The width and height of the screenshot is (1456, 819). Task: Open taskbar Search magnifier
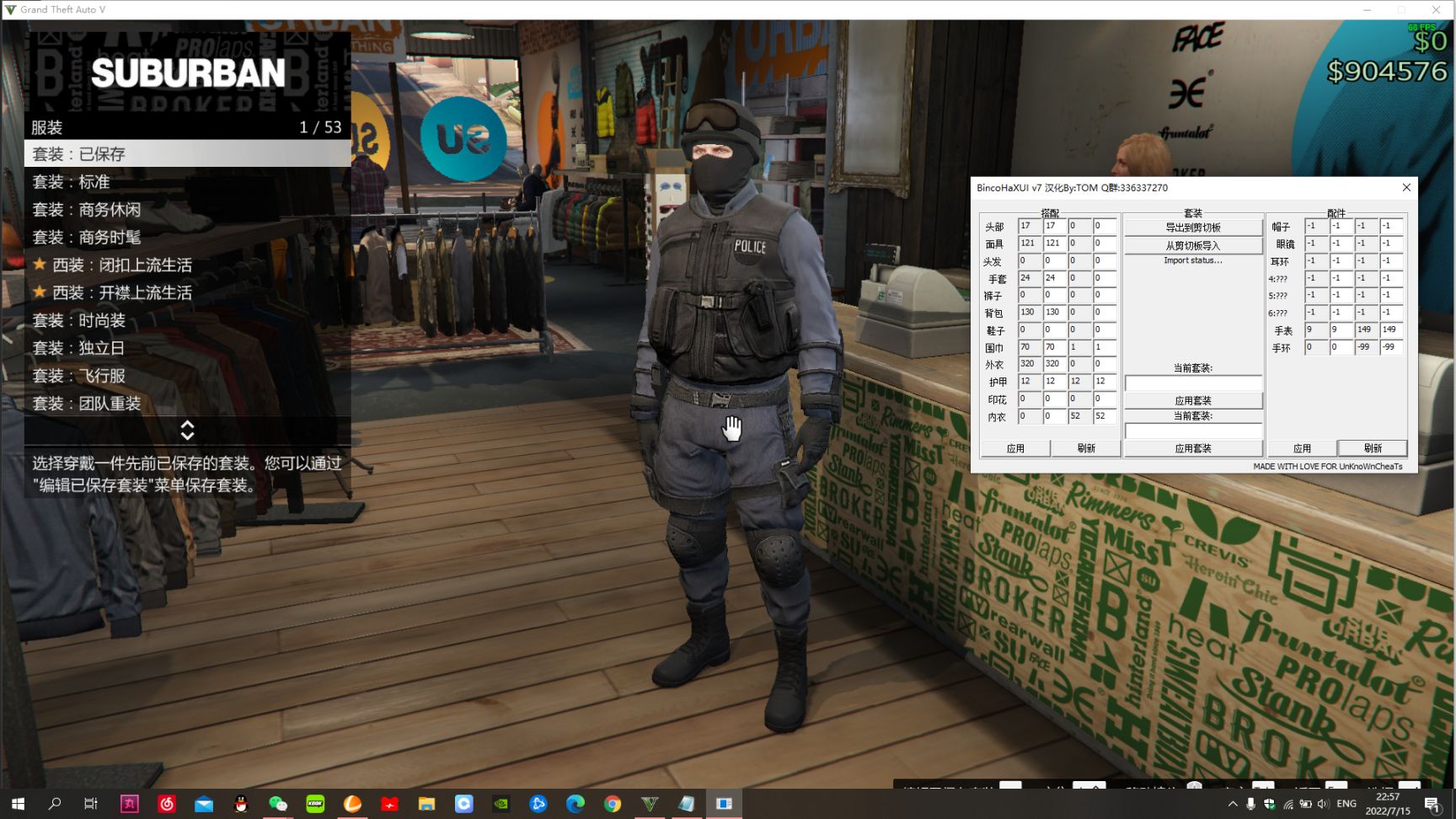point(55,804)
